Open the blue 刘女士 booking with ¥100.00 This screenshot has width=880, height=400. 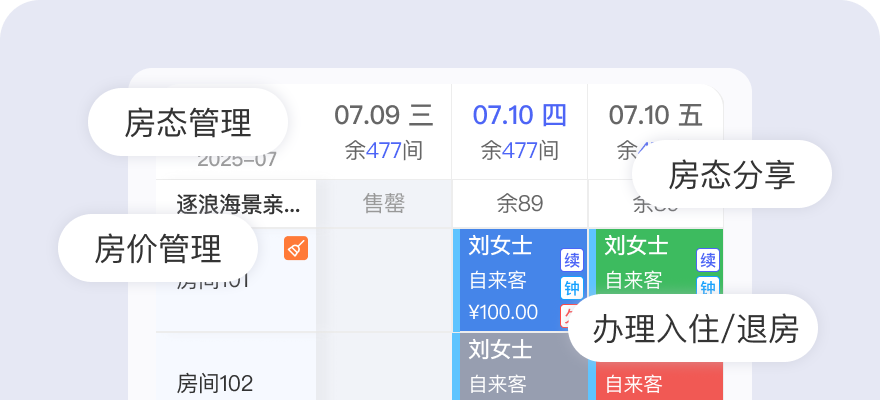(520, 280)
